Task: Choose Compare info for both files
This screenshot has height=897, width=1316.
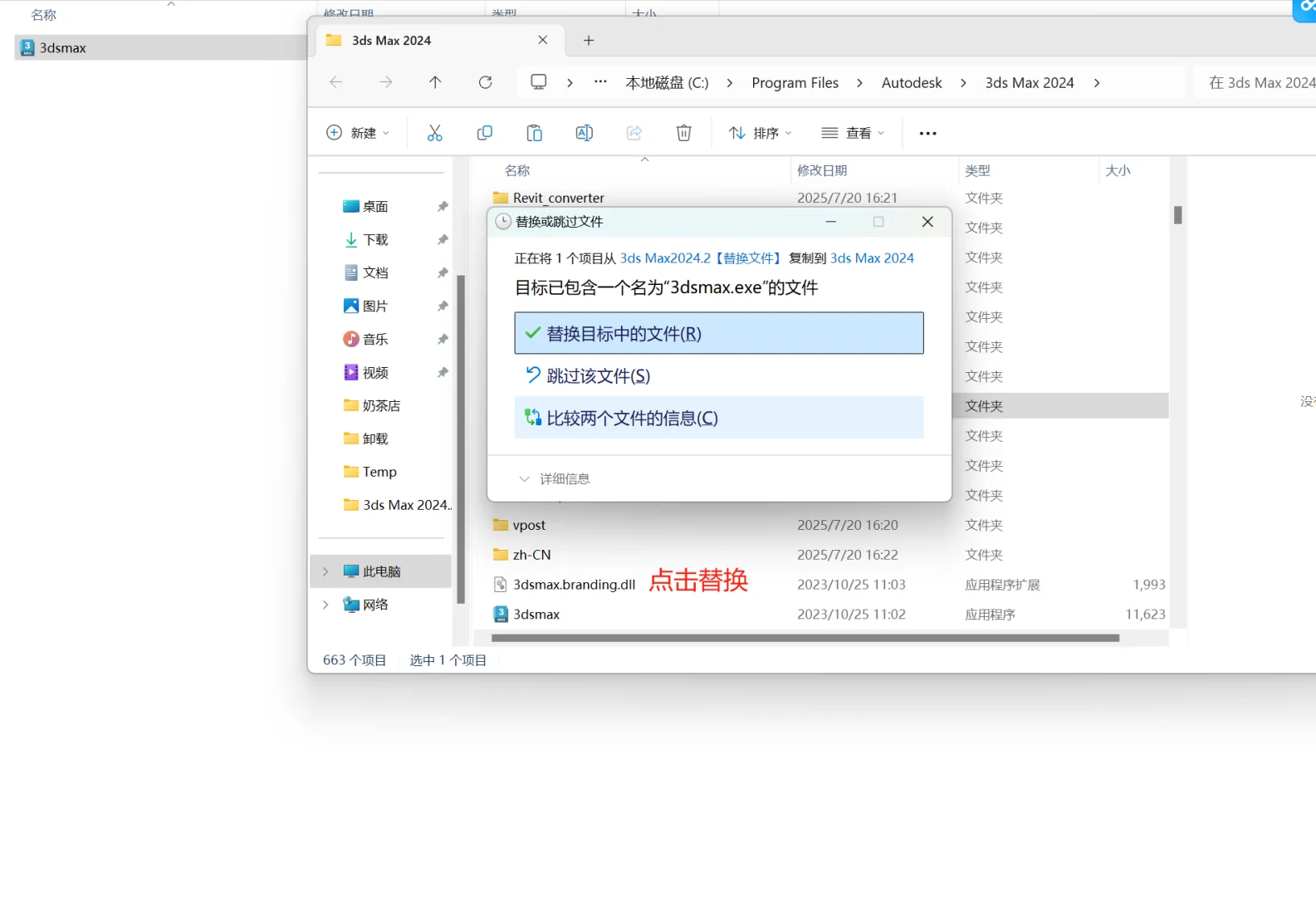Action: (719, 417)
